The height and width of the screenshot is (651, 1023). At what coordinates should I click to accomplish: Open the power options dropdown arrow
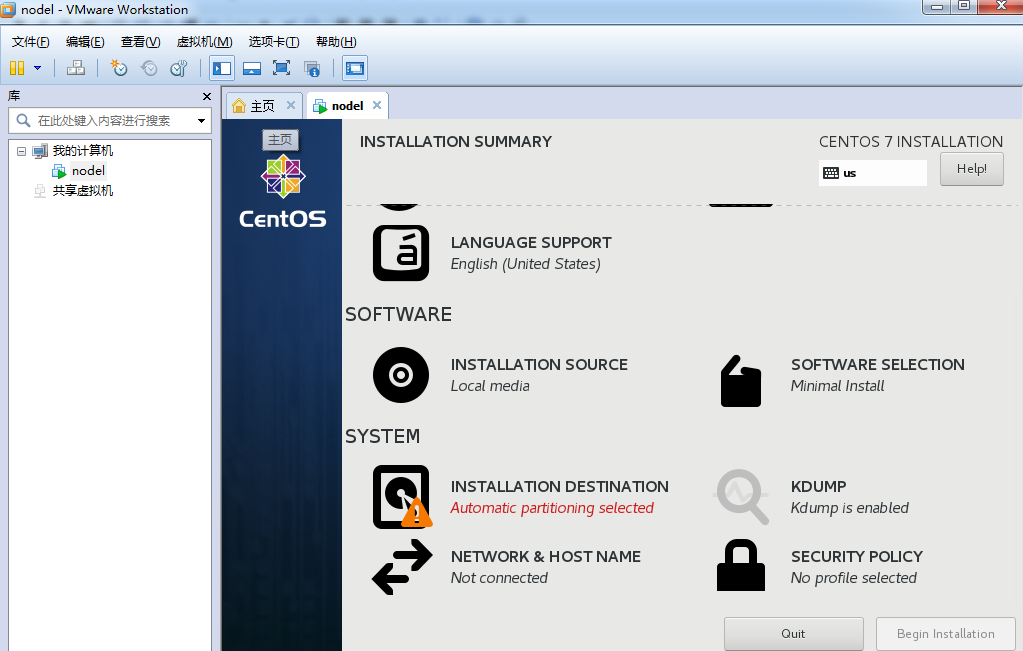[x=38, y=68]
